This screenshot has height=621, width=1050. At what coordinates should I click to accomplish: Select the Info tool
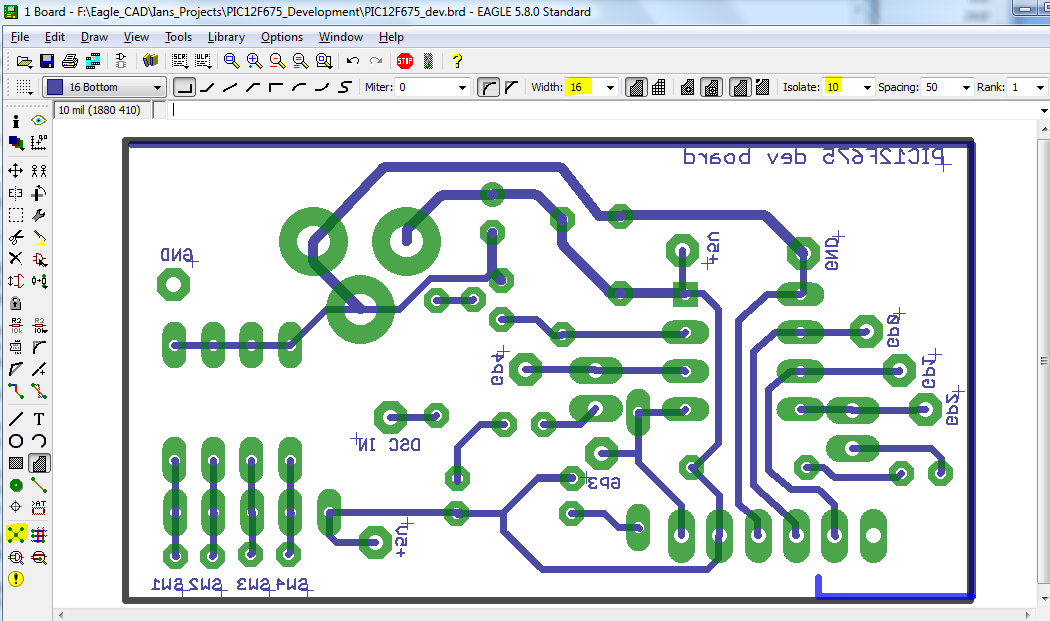click(16, 121)
